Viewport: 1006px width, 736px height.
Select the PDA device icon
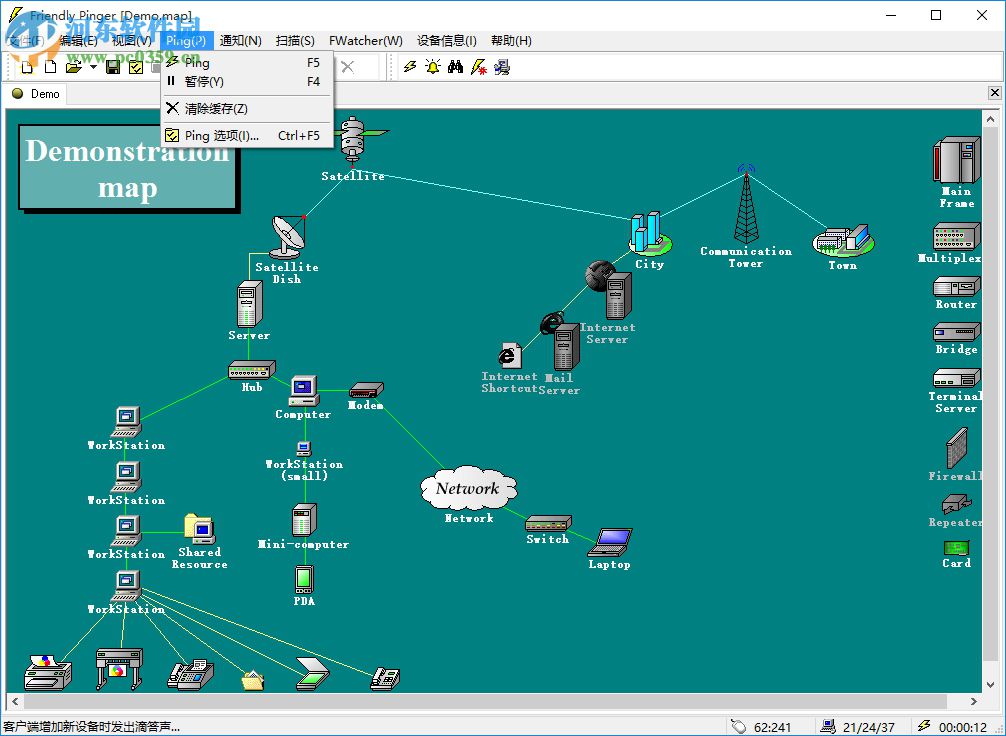click(x=304, y=579)
